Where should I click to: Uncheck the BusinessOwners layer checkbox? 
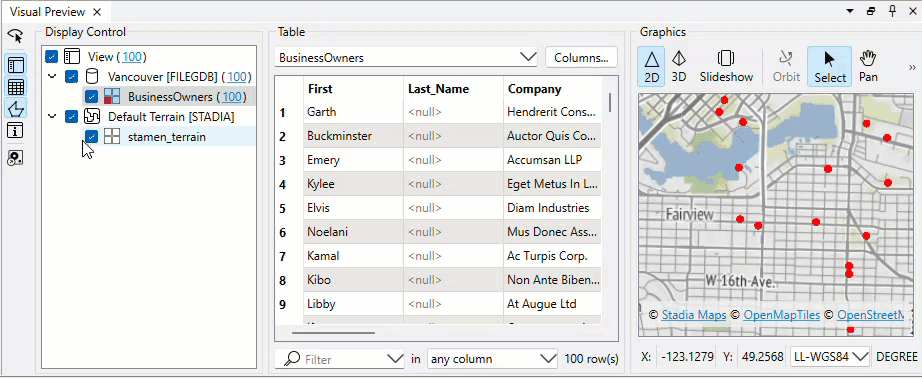tap(92, 96)
